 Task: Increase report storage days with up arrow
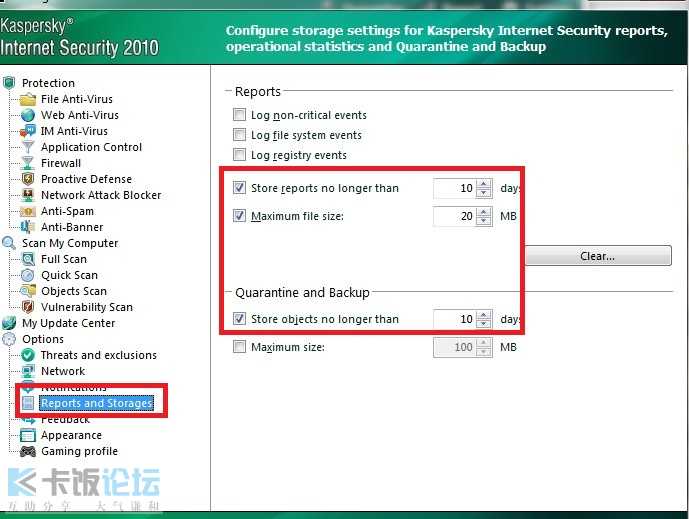pos(483,184)
